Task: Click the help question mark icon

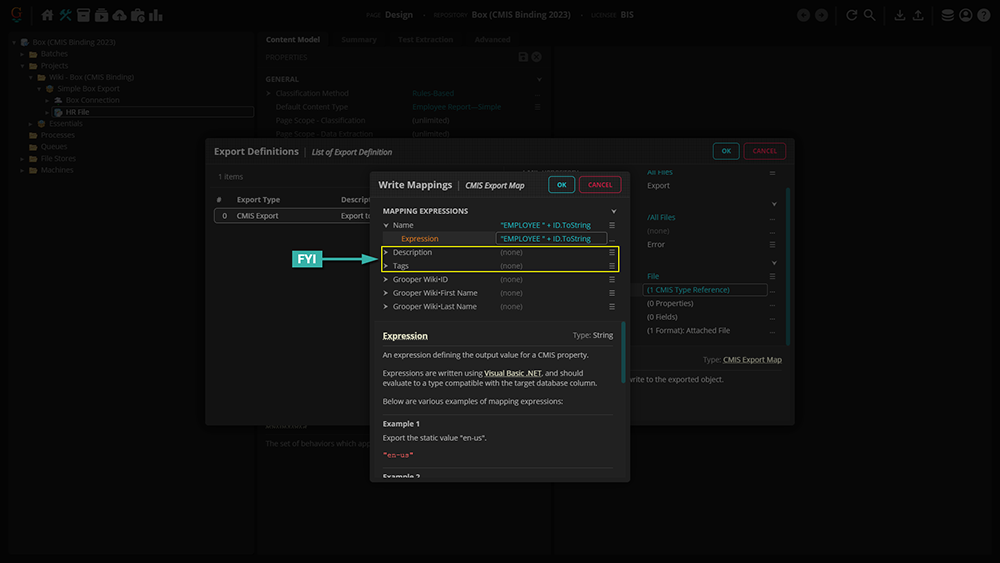Action: 983,15
